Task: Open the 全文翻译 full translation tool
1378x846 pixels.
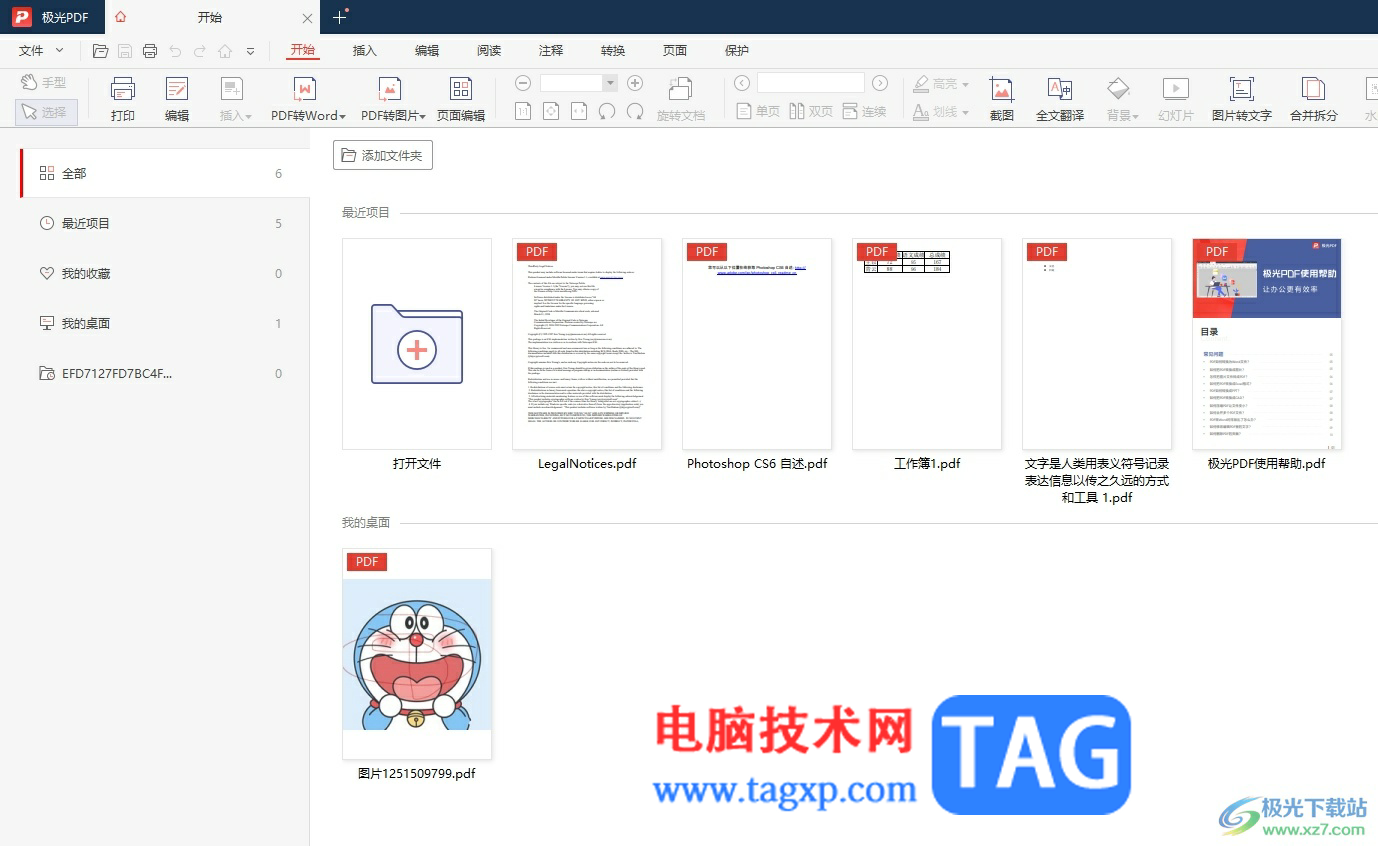Action: click(1060, 99)
